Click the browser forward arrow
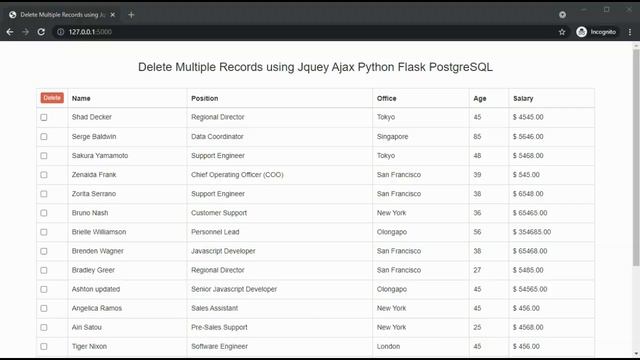 click(25, 32)
